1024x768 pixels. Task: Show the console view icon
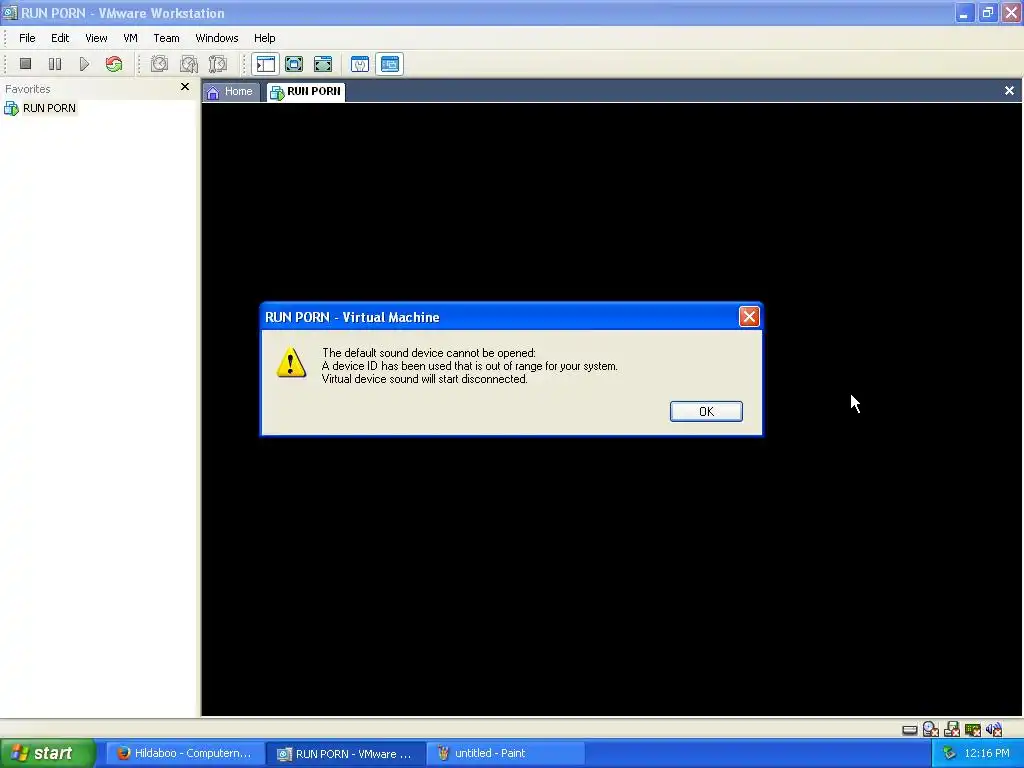(x=390, y=64)
